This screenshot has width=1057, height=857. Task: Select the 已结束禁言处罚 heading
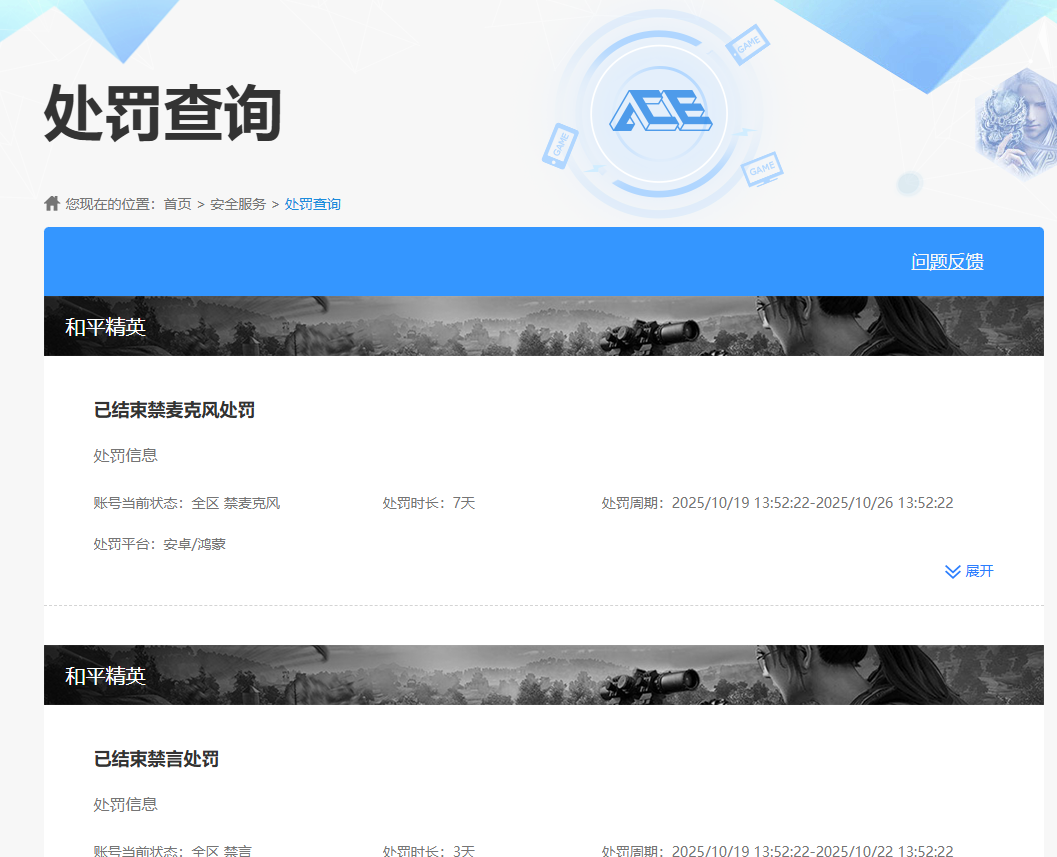point(156,759)
